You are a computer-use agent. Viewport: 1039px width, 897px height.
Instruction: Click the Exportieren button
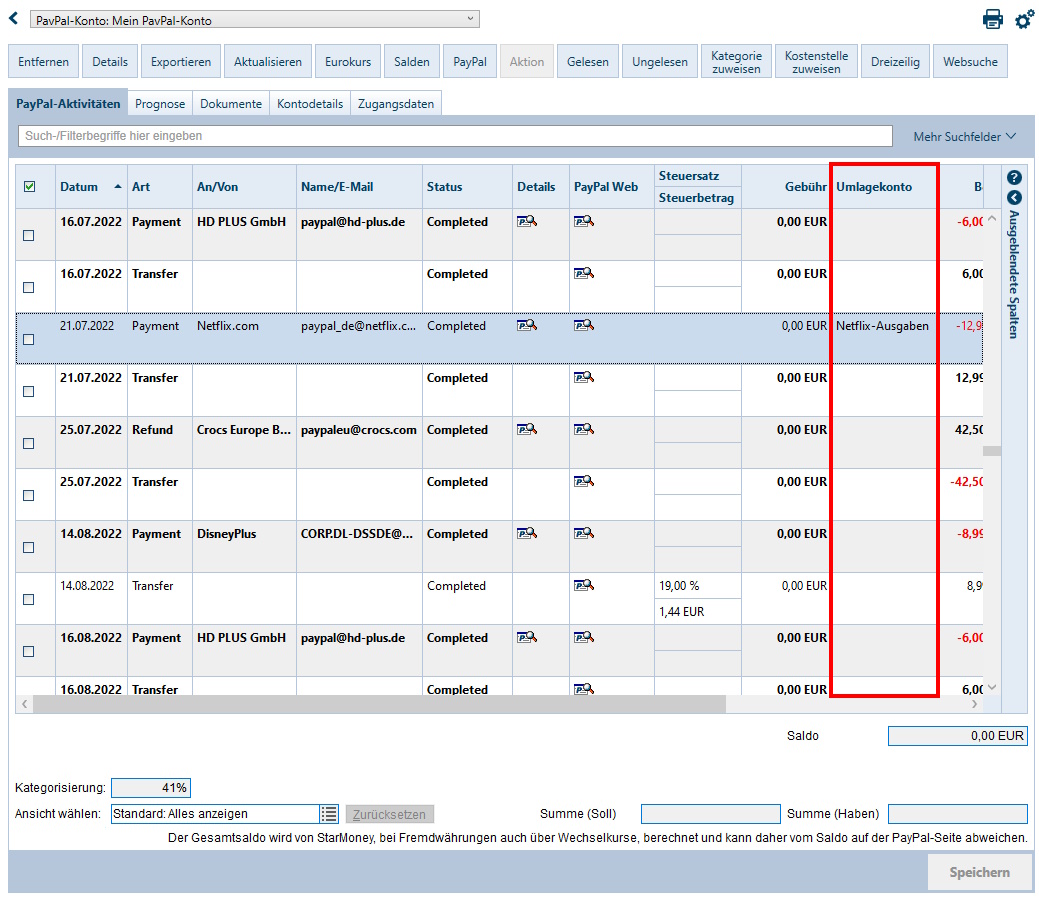pos(181,62)
